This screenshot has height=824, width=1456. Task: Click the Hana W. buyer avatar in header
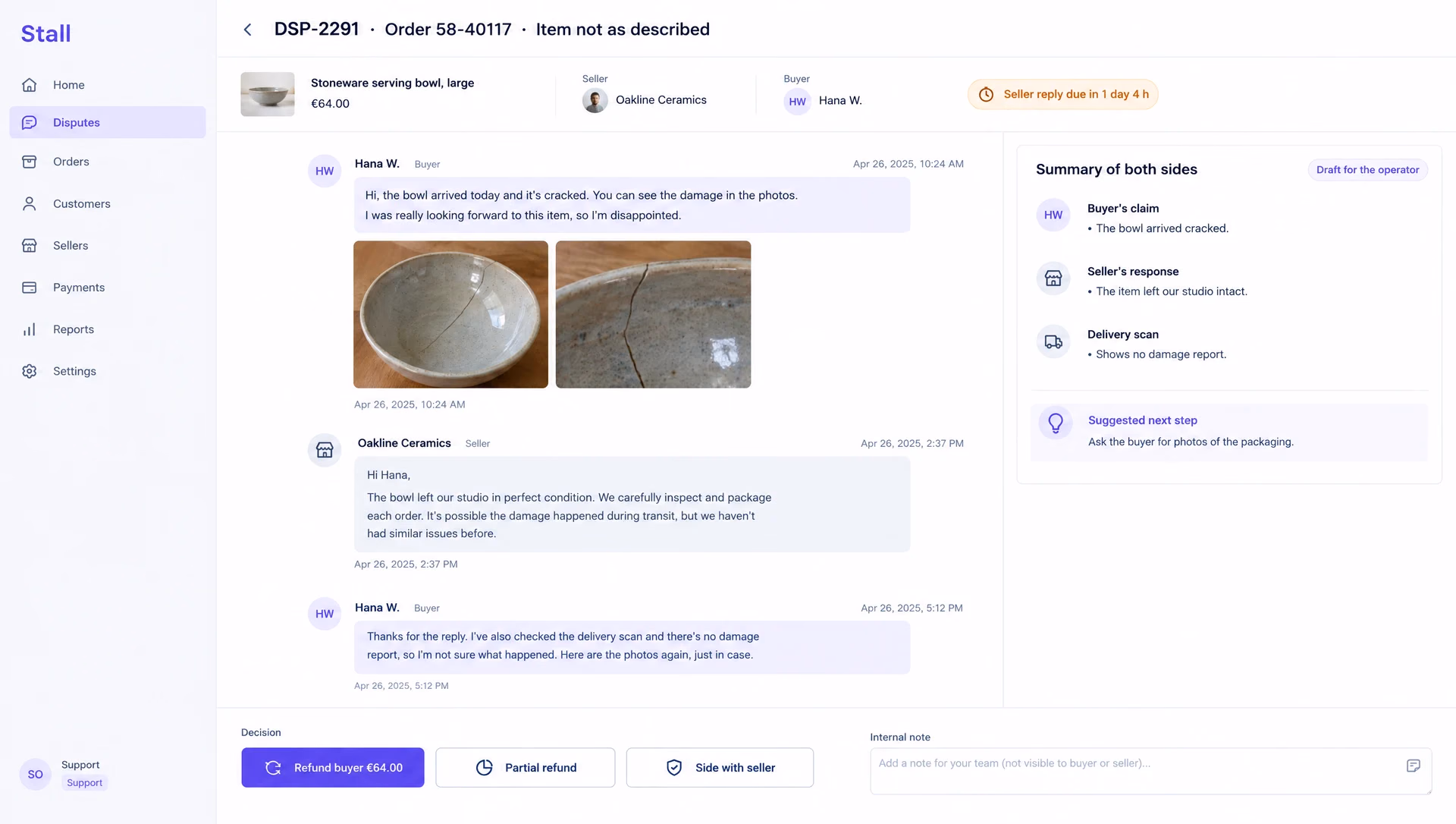tap(797, 101)
